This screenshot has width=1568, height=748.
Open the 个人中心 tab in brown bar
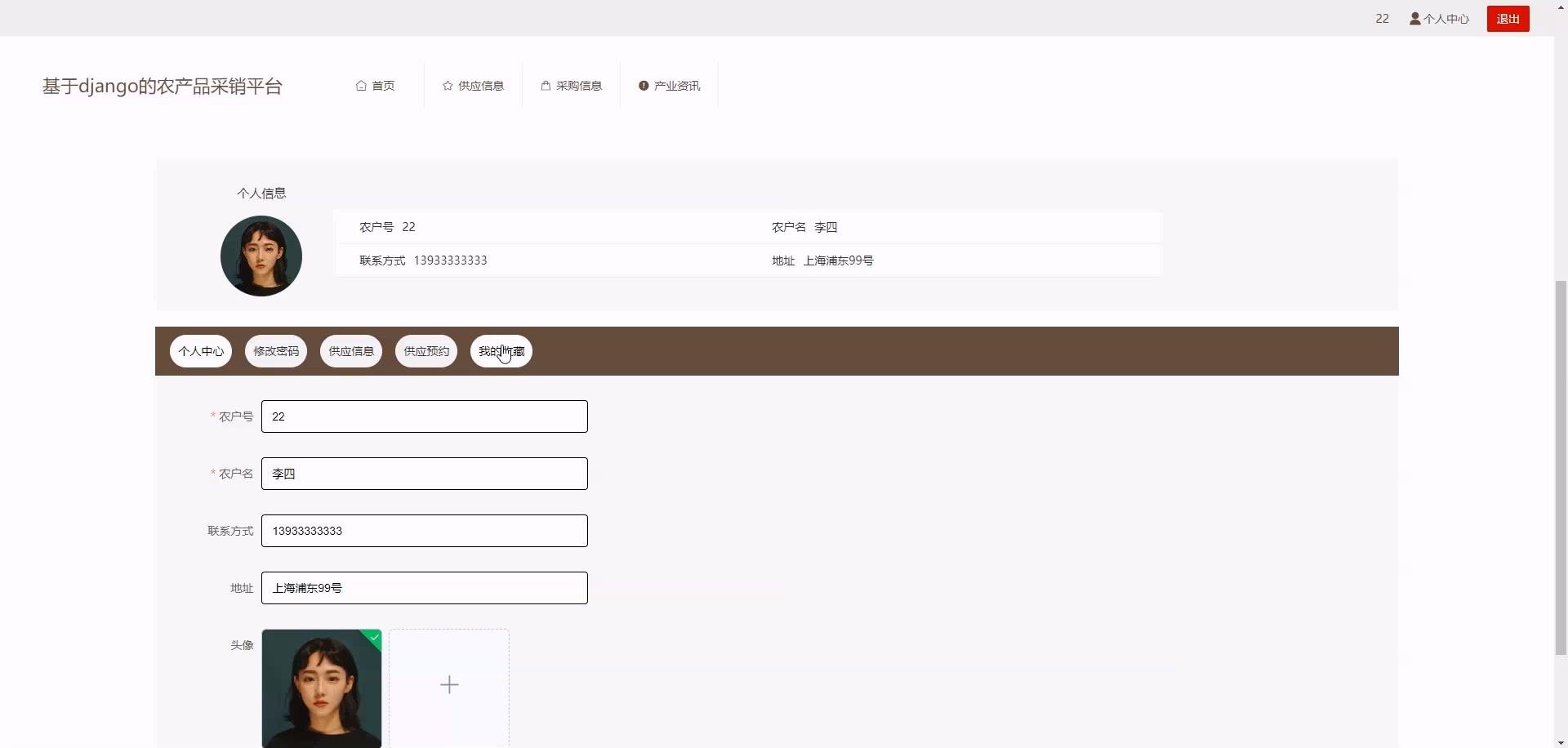pyautogui.click(x=201, y=351)
